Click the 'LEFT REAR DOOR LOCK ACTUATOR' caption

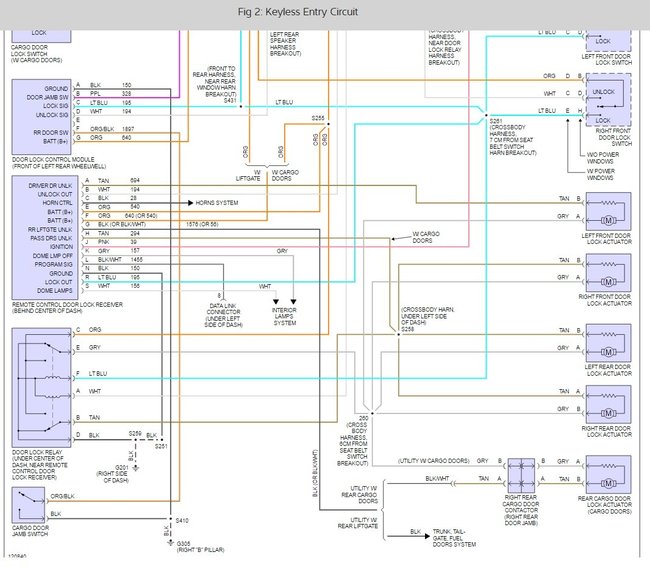point(608,370)
